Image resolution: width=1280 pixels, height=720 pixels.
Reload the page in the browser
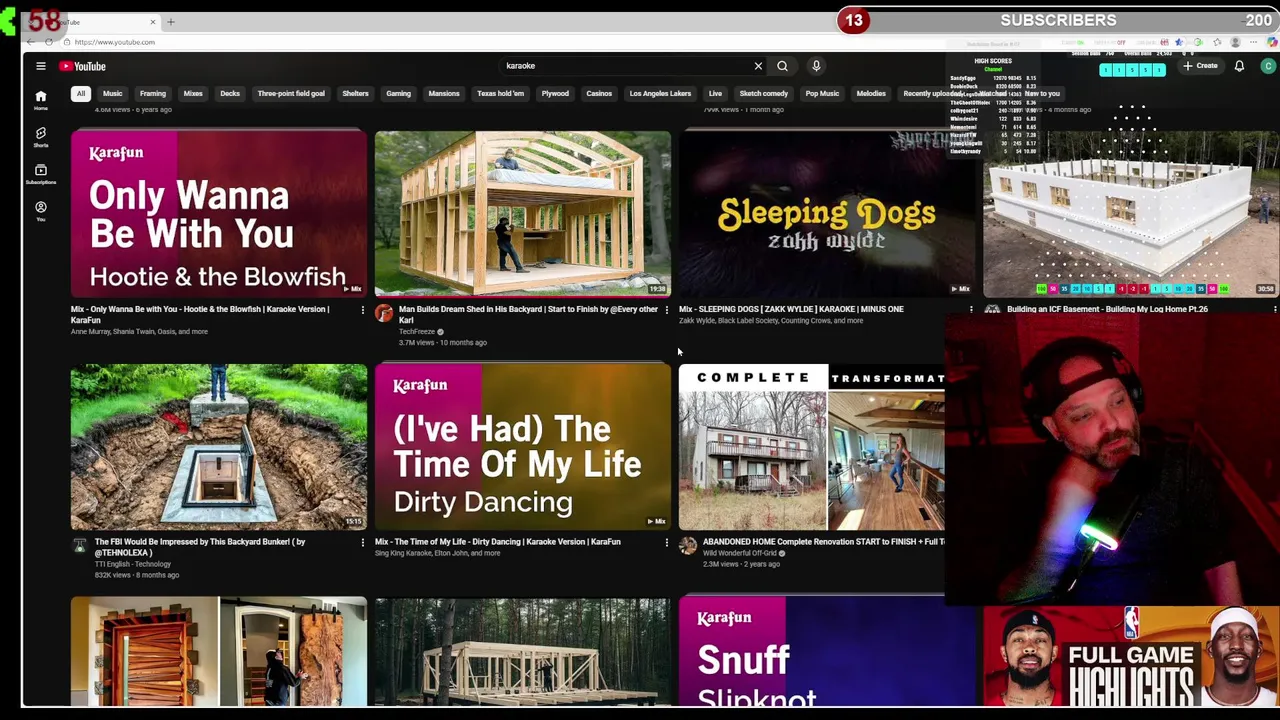point(49,42)
